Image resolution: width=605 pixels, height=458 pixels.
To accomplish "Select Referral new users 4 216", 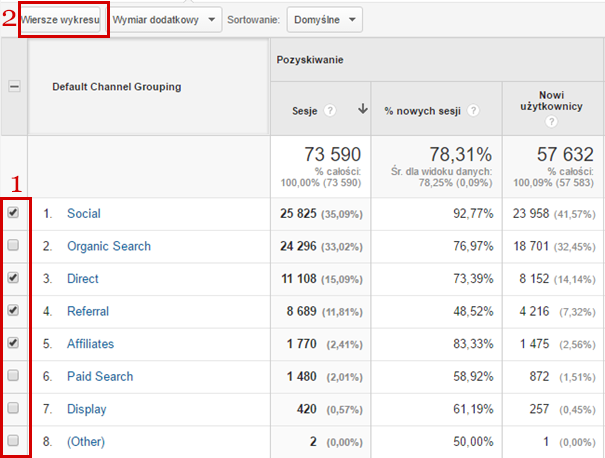I will pyautogui.click(x=534, y=311).
